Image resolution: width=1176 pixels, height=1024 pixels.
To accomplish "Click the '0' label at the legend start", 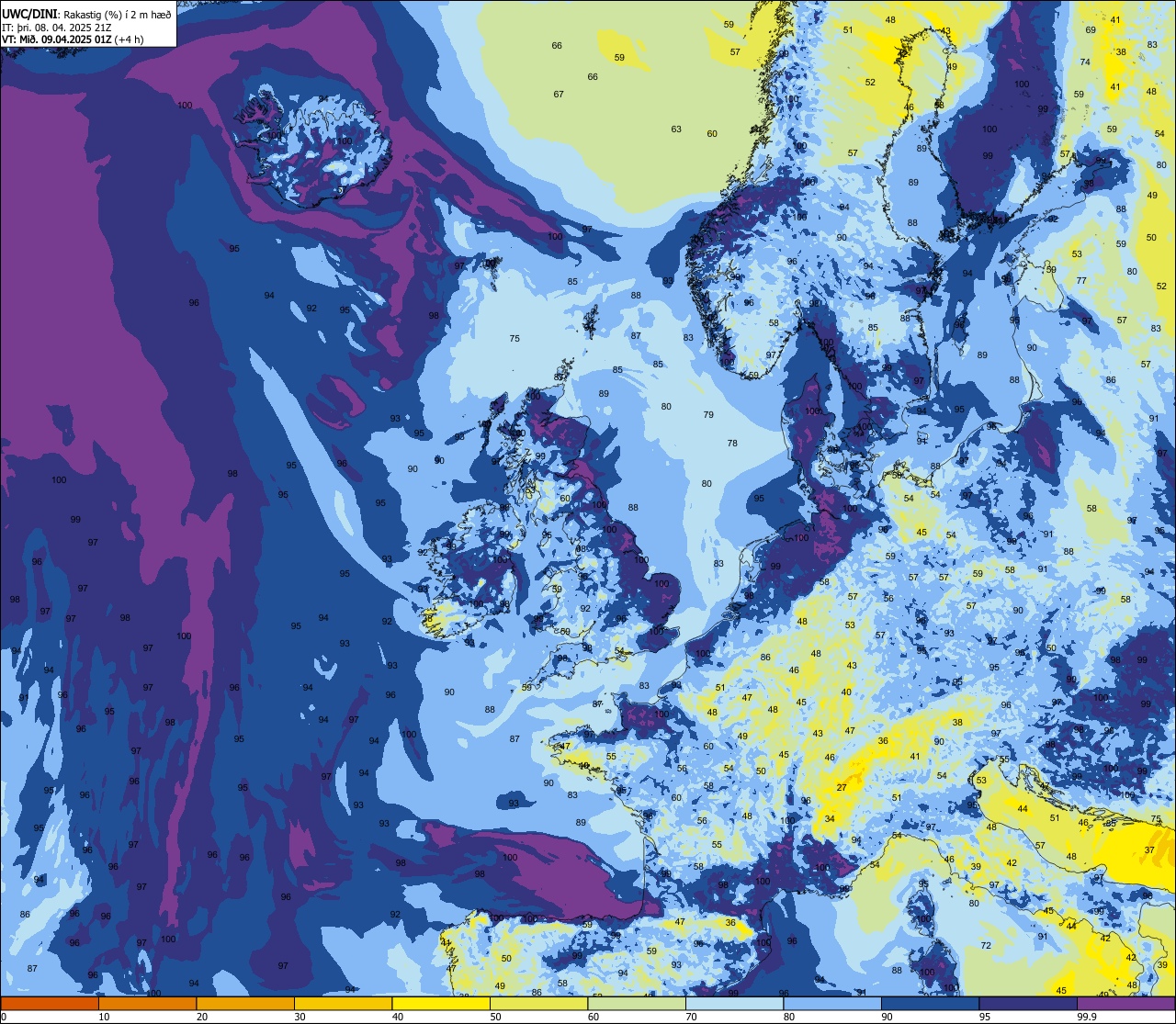I will click(x=4, y=1017).
